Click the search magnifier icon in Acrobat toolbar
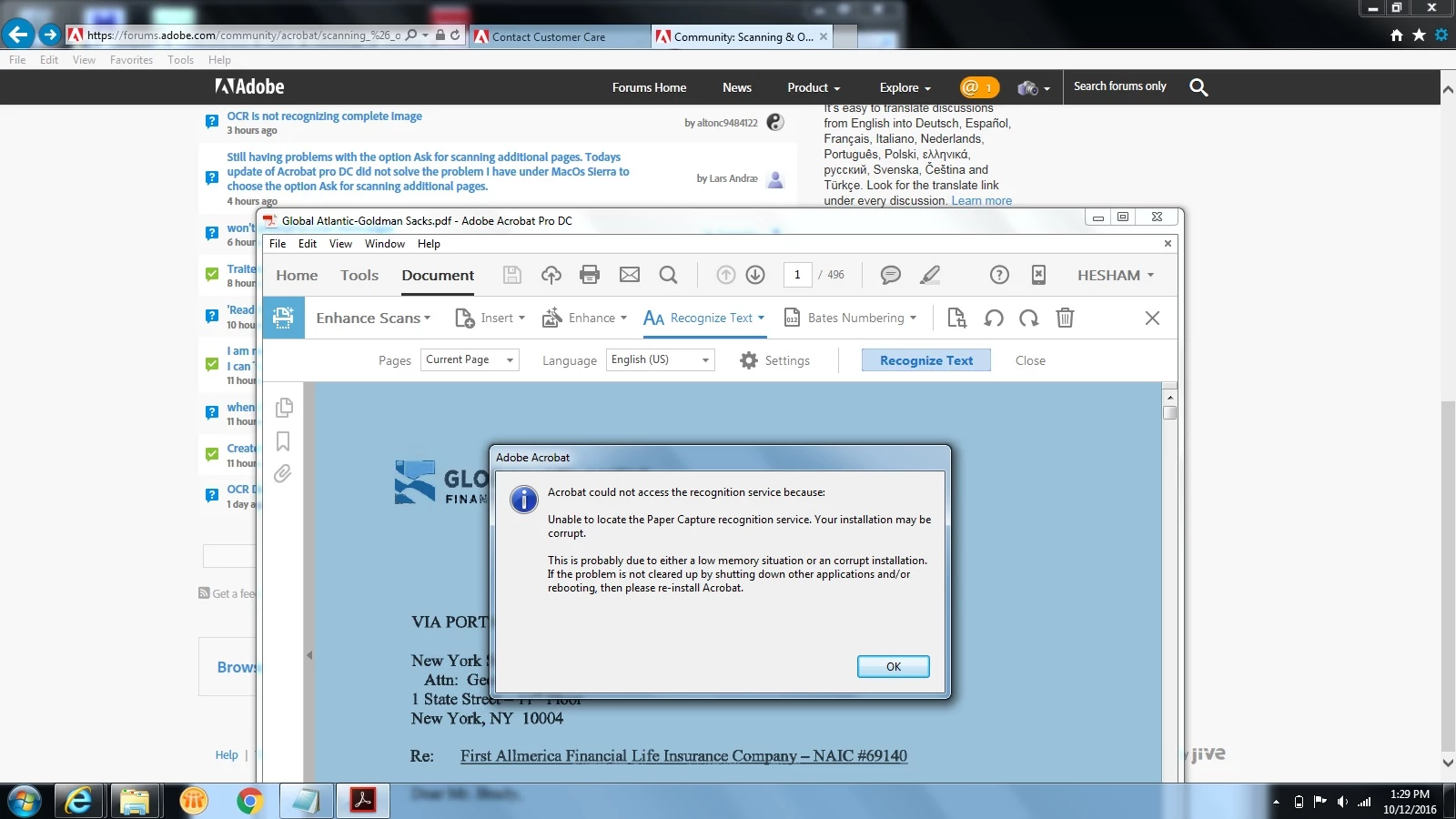Viewport: 1456px width, 819px height. [668, 275]
